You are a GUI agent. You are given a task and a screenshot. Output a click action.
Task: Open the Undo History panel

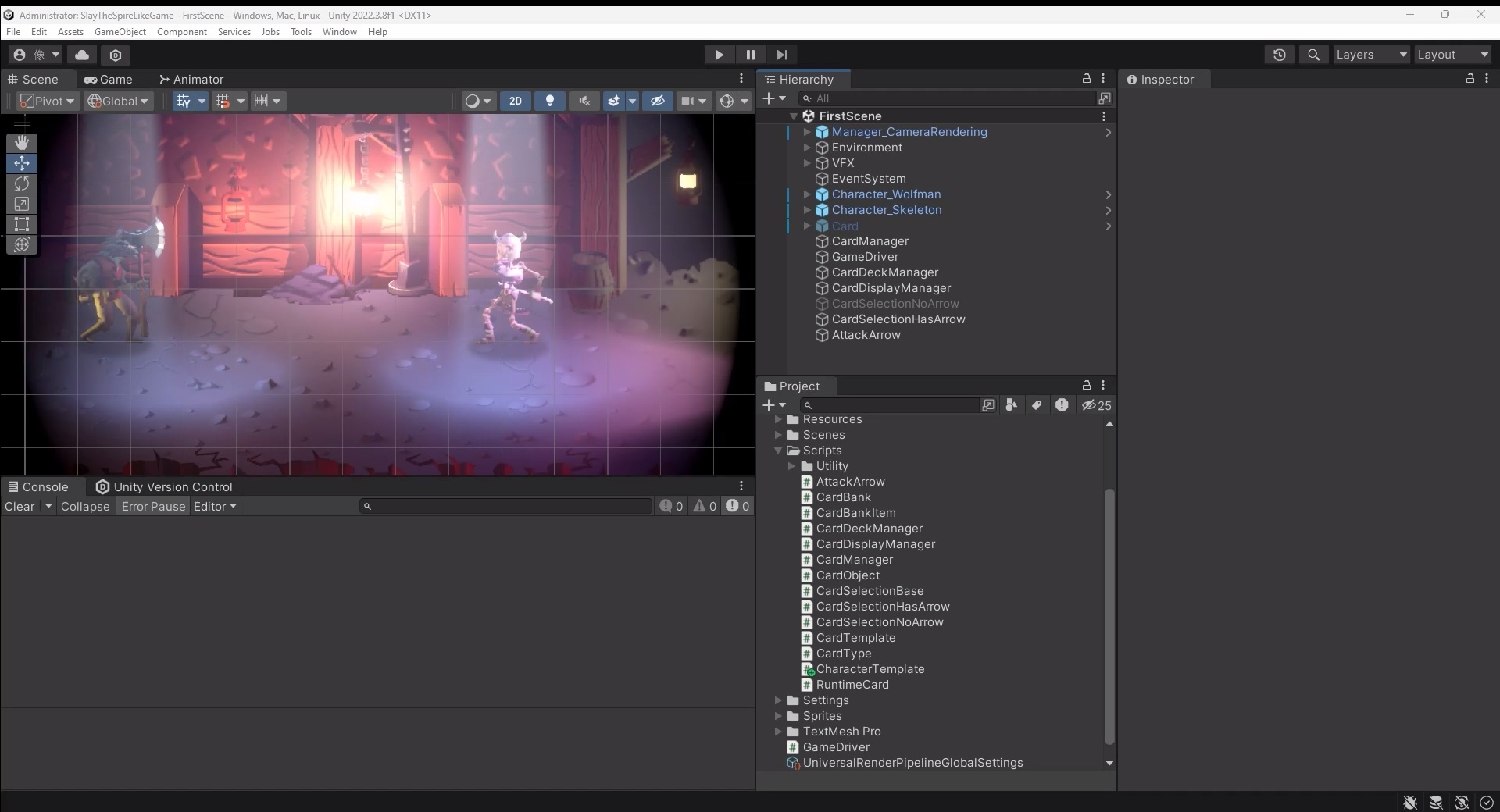click(x=1280, y=55)
